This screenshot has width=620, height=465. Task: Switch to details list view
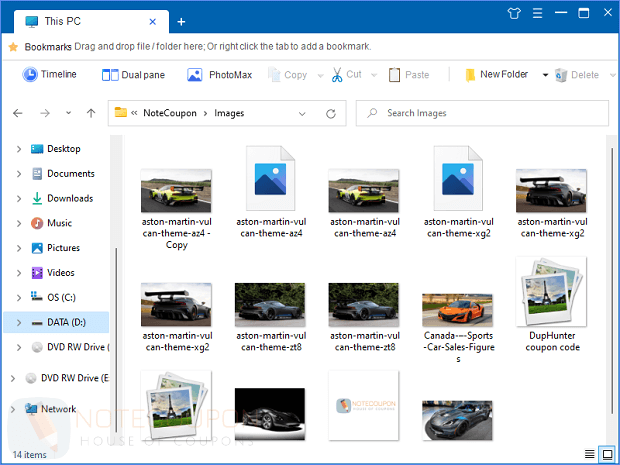[589, 454]
